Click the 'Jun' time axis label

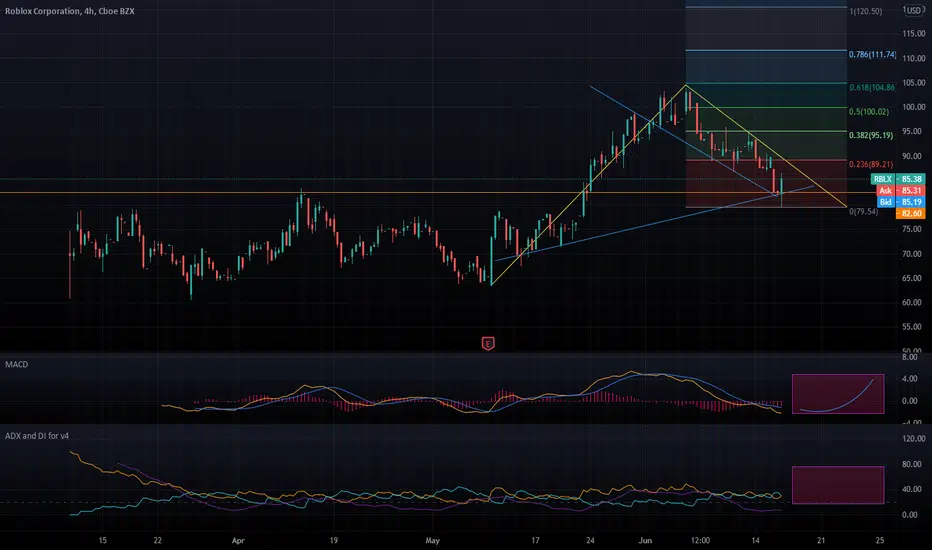tap(645, 540)
